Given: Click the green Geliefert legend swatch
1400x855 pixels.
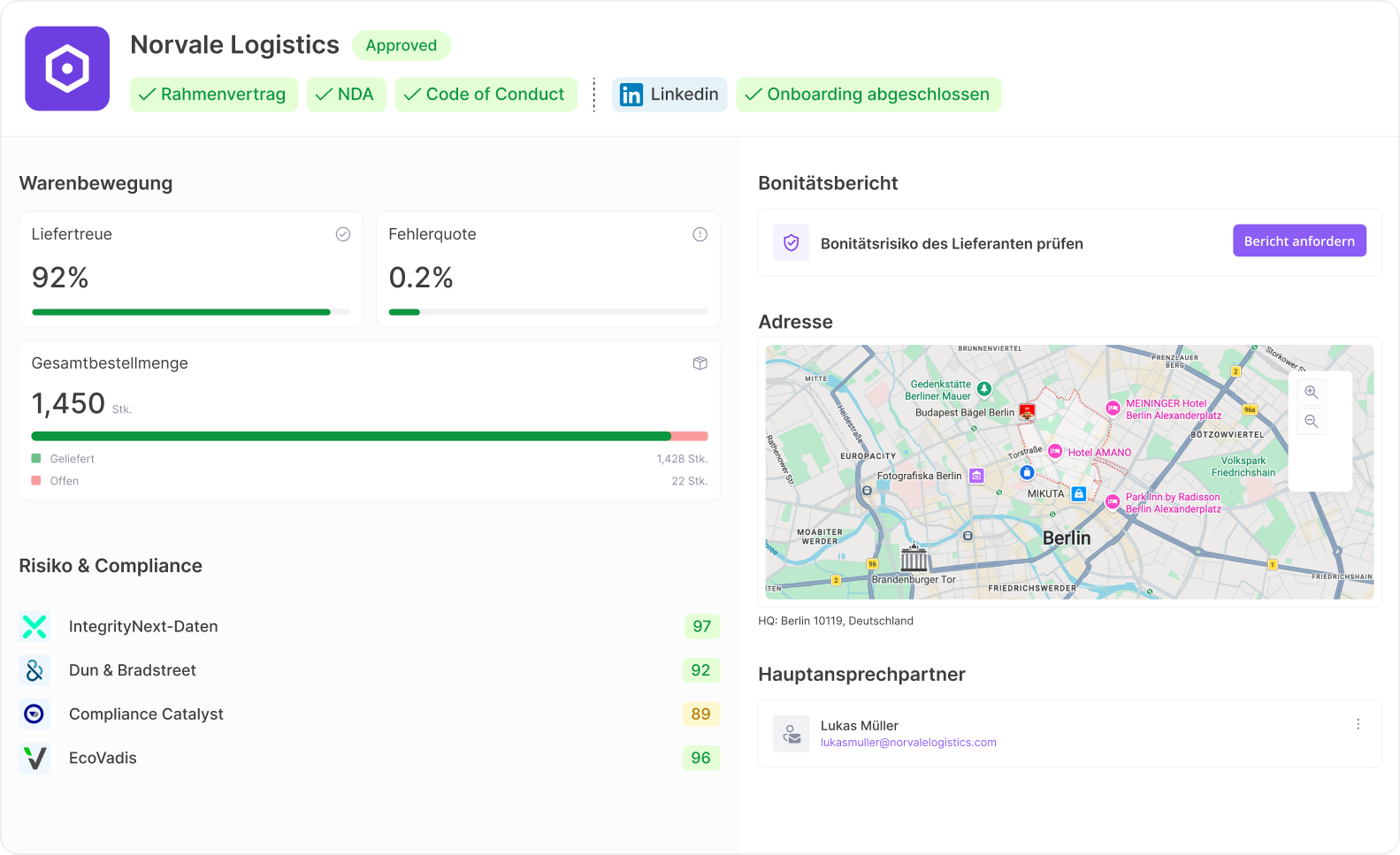Looking at the screenshot, I should click(36, 458).
